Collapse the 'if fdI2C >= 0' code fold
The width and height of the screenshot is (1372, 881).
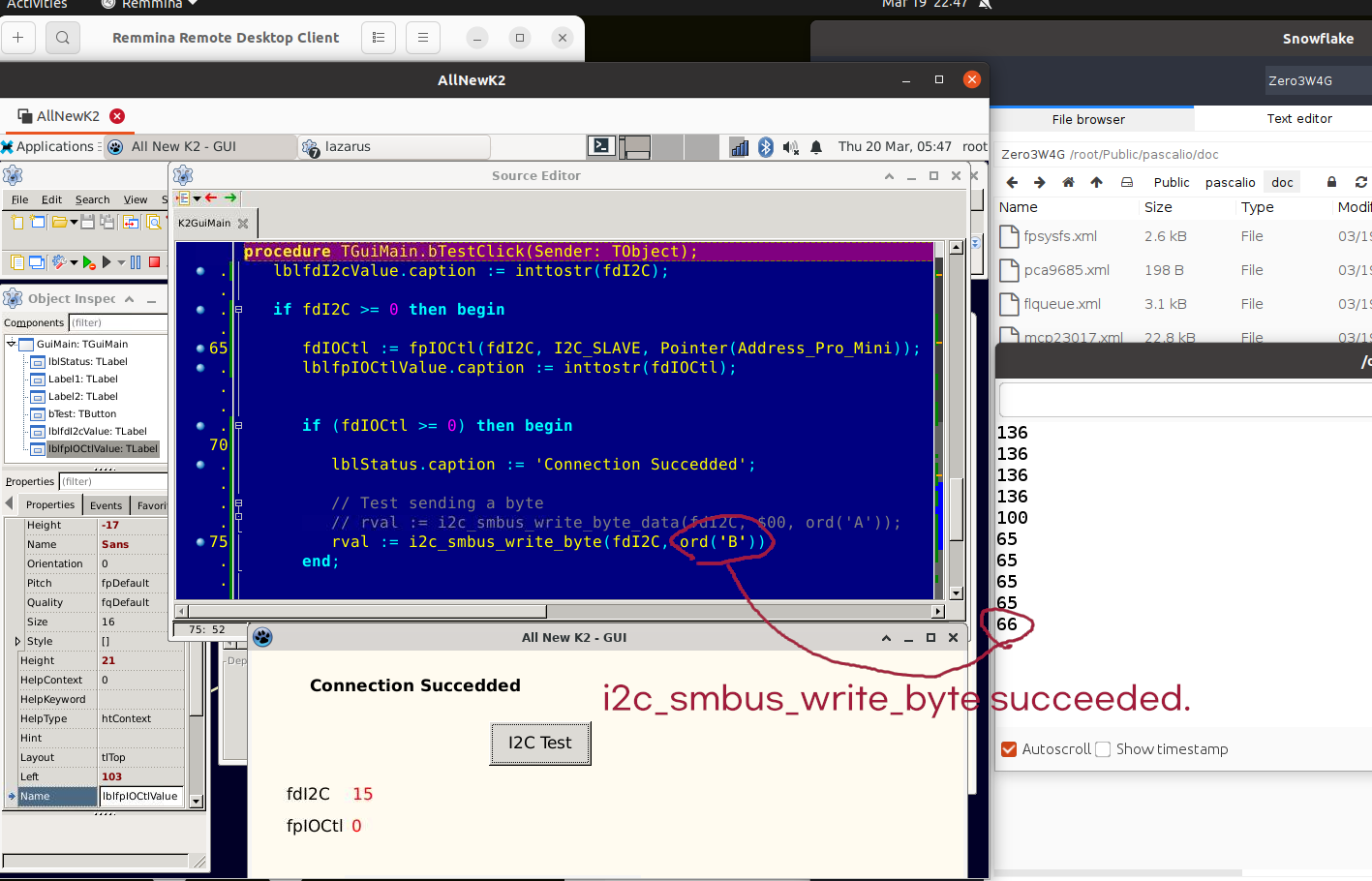[x=238, y=310]
